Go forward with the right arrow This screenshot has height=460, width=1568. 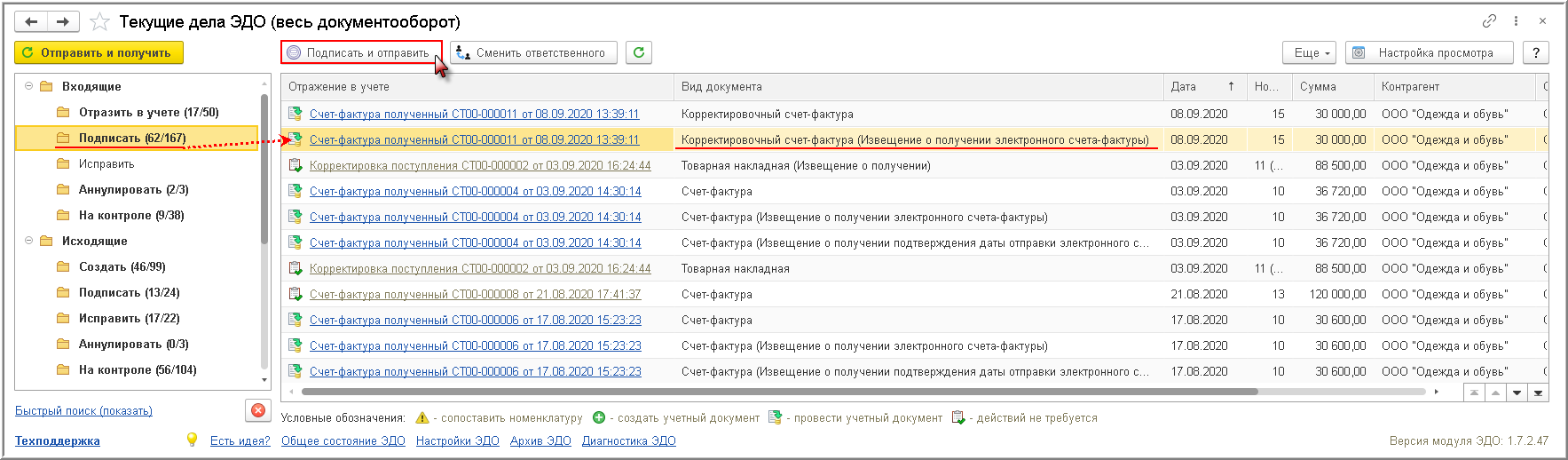tap(62, 21)
